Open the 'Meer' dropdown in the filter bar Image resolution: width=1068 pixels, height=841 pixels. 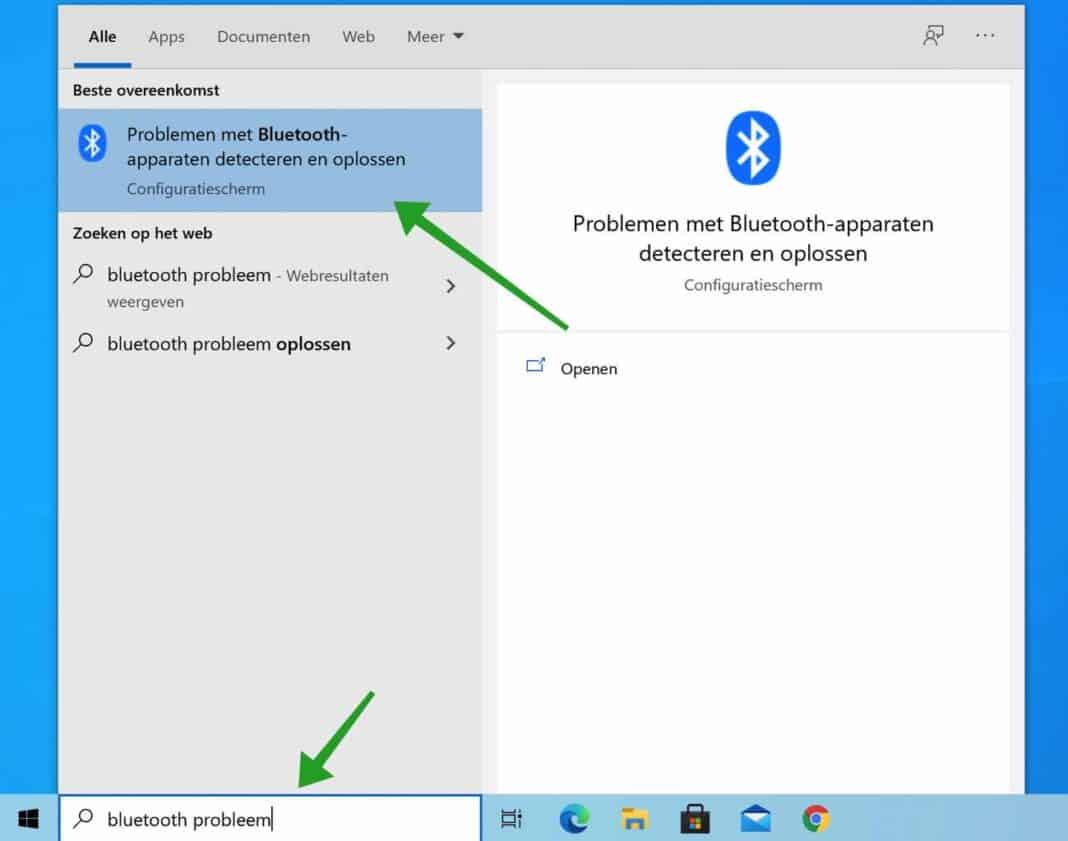click(x=434, y=36)
